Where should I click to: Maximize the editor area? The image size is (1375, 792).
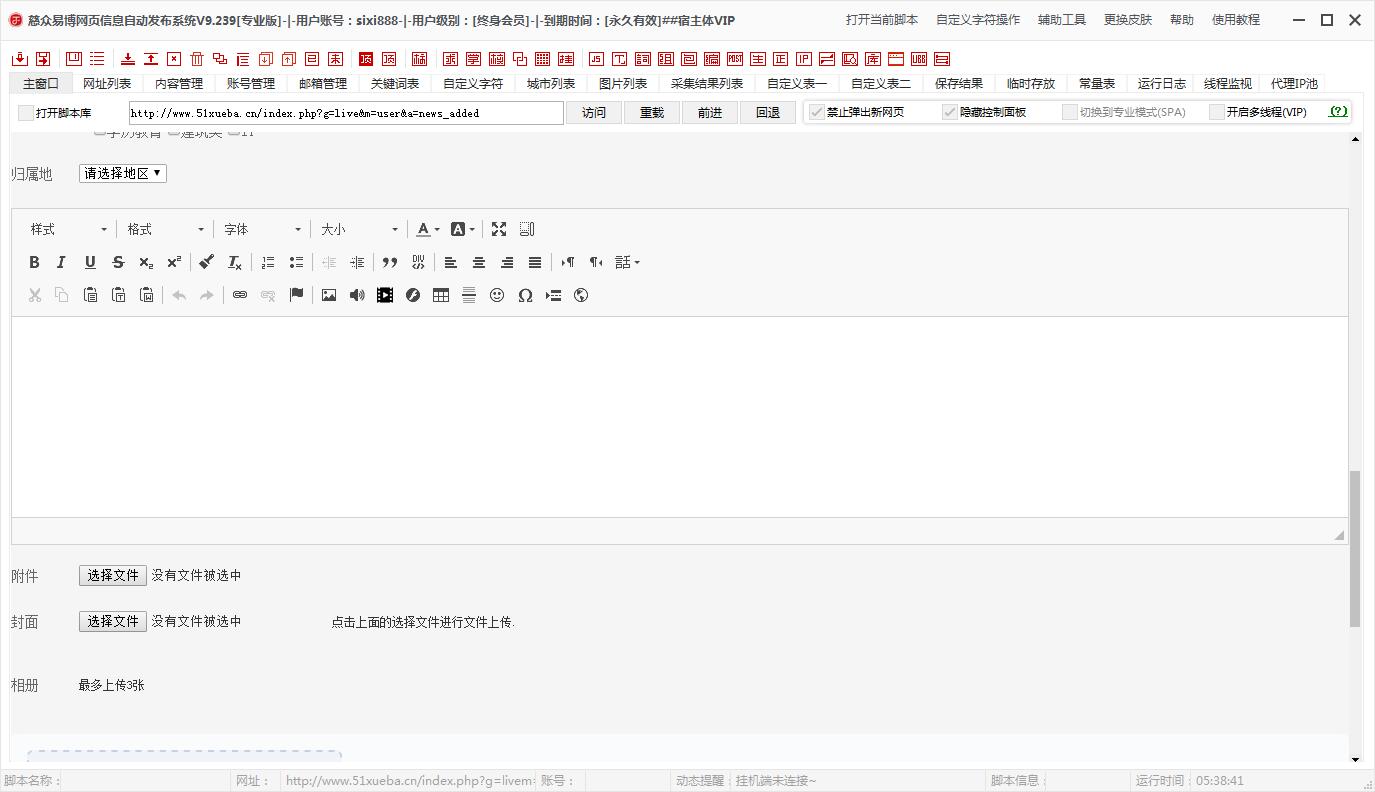coord(499,229)
